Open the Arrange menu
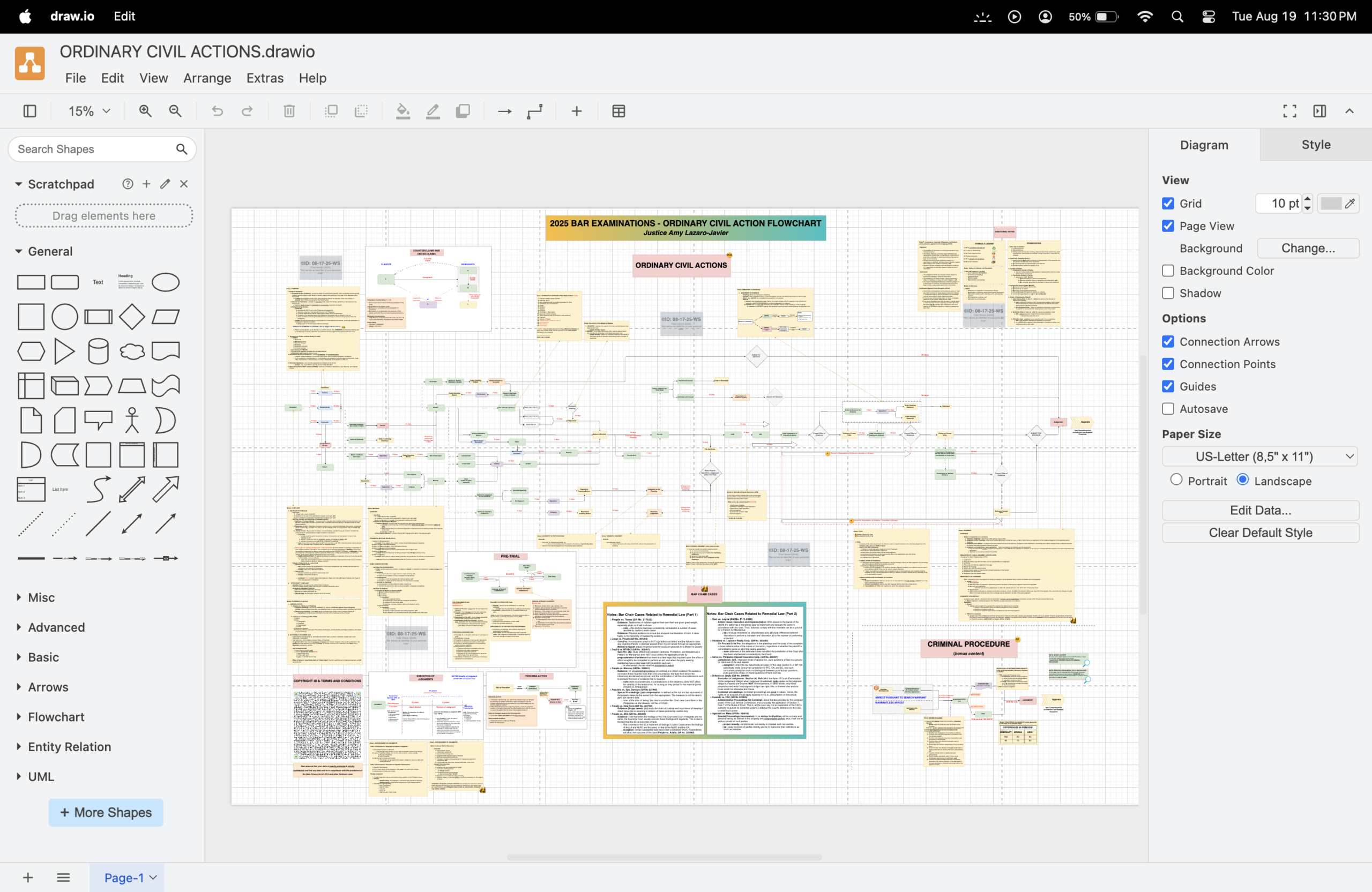1372x892 pixels. click(207, 78)
